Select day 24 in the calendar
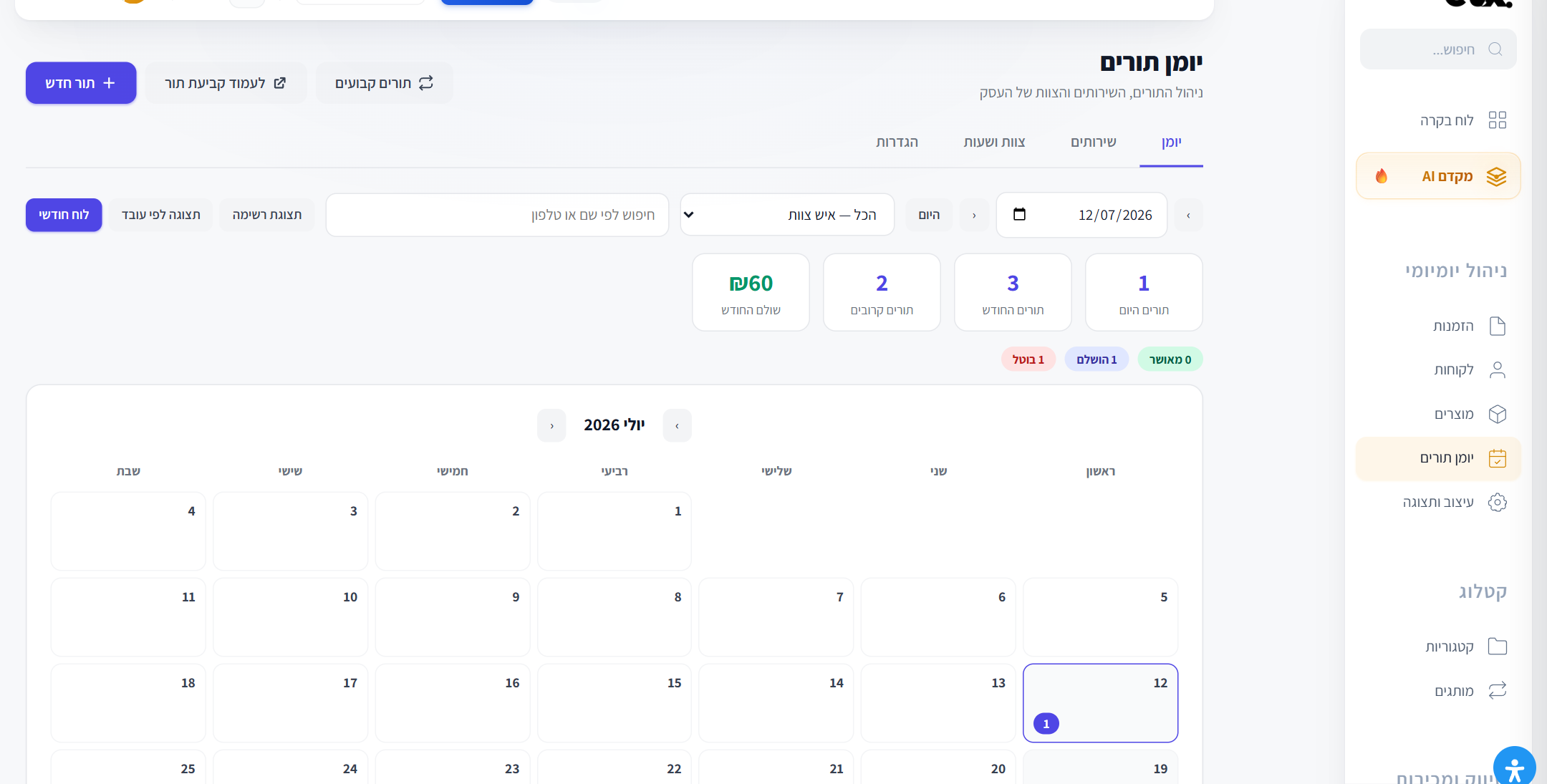Image resolution: width=1547 pixels, height=784 pixels. 290,767
